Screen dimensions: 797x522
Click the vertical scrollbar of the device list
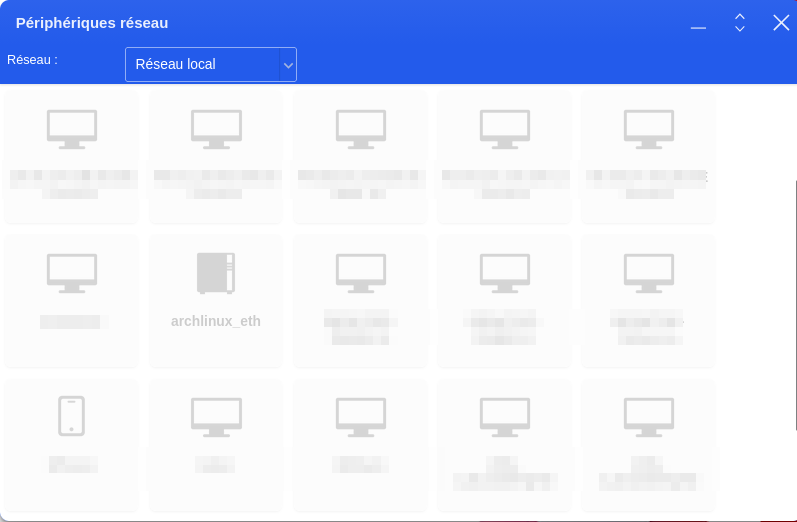coord(795,300)
